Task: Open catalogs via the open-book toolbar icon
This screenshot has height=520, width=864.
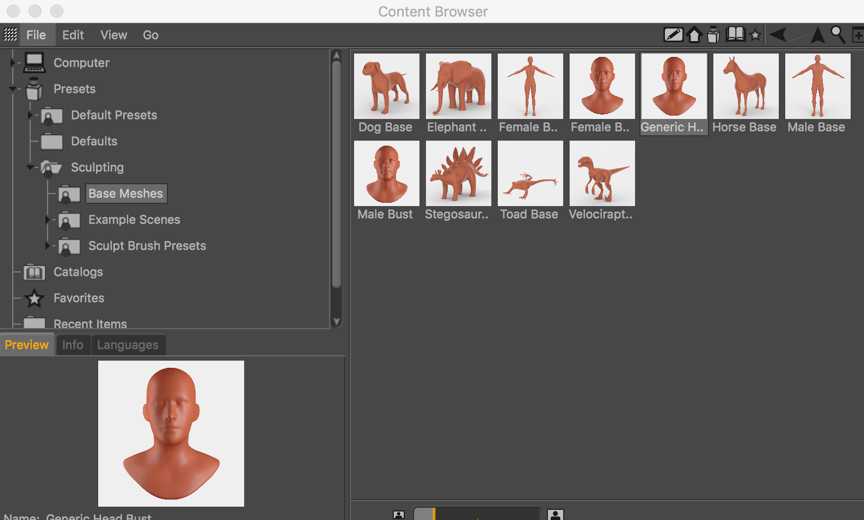Action: pyautogui.click(x=736, y=34)
